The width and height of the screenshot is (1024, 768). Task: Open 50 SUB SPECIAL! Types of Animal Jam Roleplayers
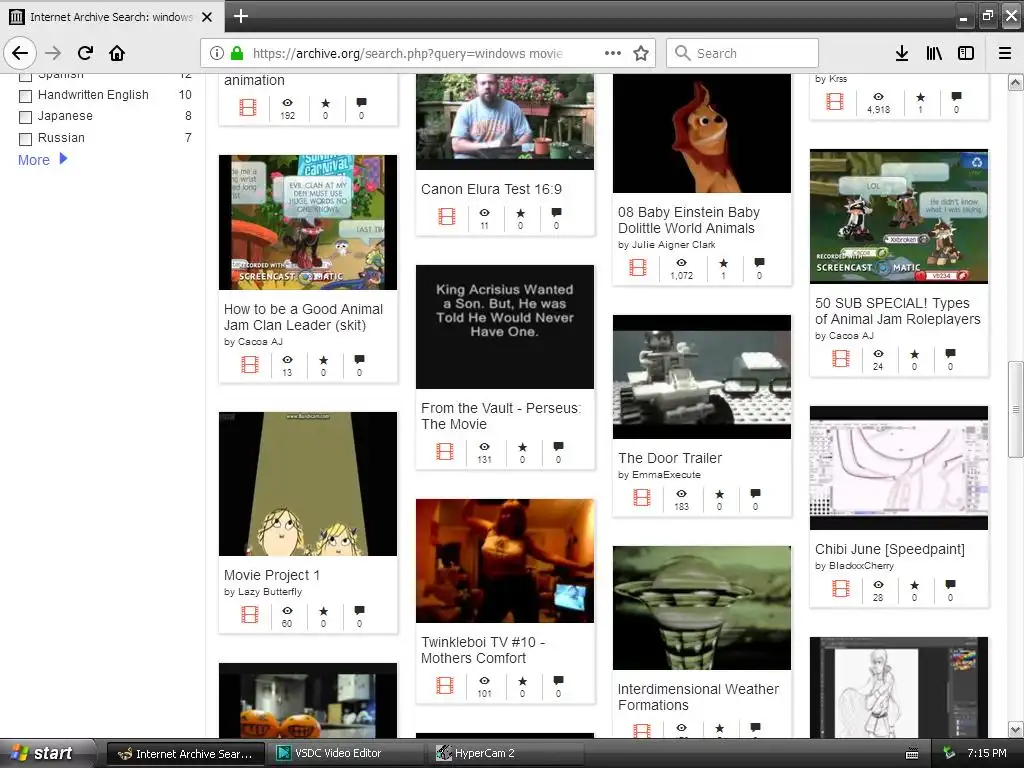[x=898, y=311]
